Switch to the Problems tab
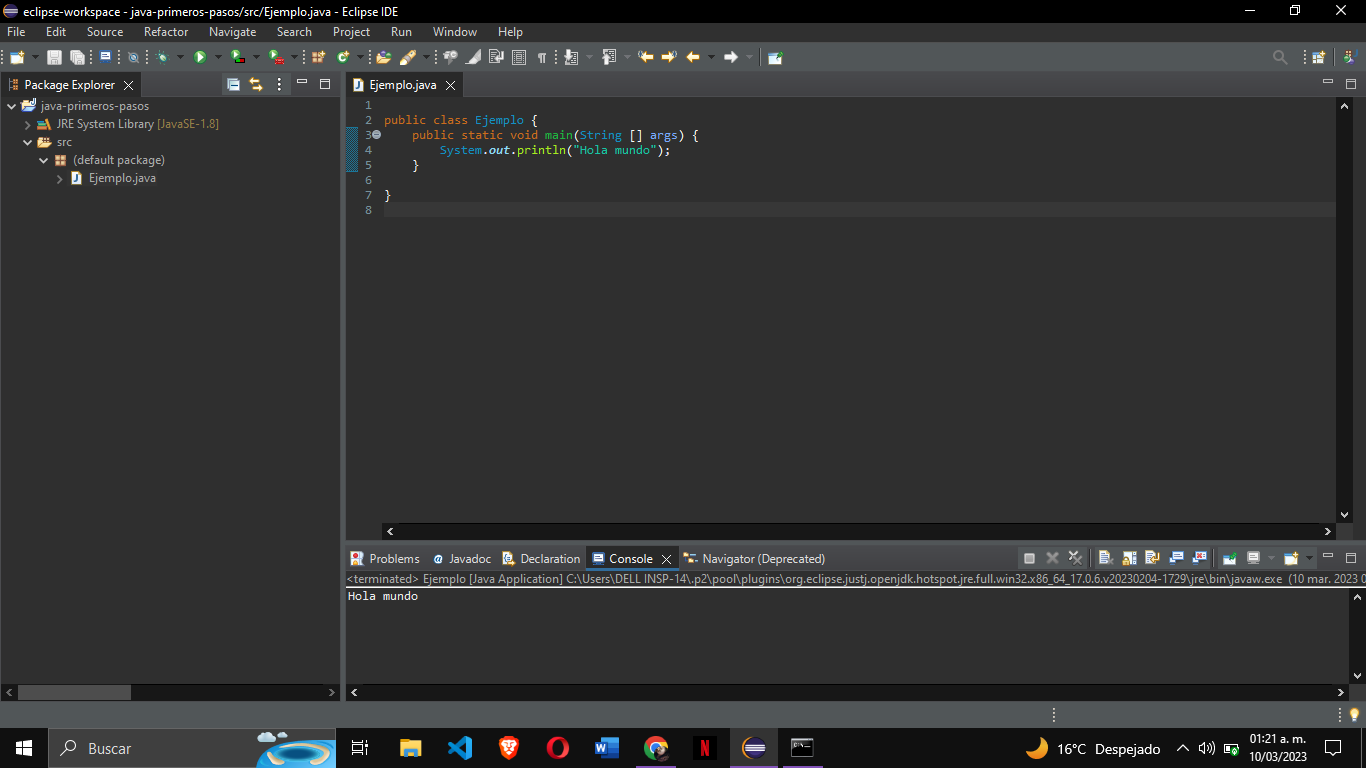 tap(385, 559)
